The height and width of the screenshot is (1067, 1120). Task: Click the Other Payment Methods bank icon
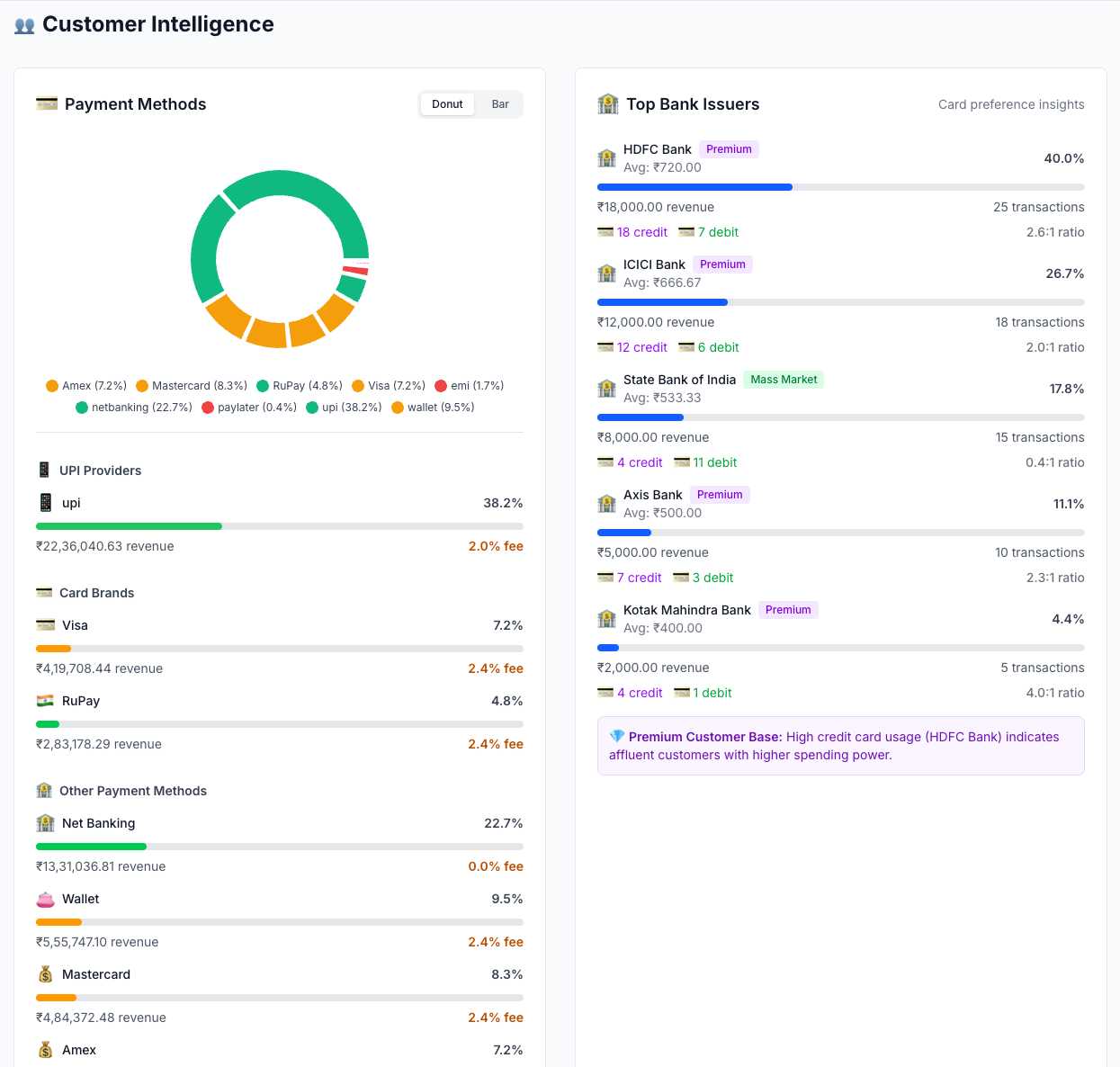tap(44, 790)
